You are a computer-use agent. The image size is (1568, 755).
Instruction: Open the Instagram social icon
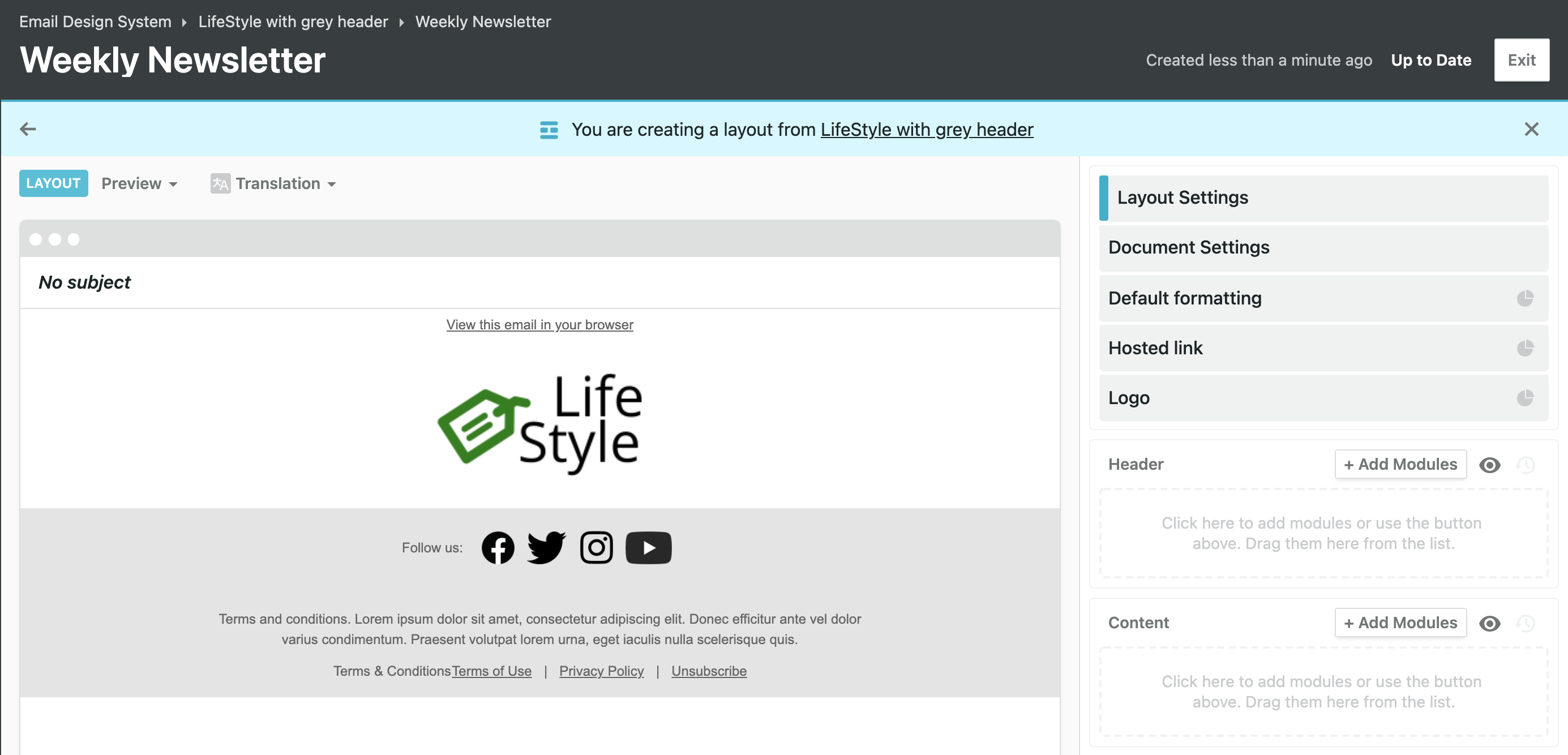click(596, 547)
